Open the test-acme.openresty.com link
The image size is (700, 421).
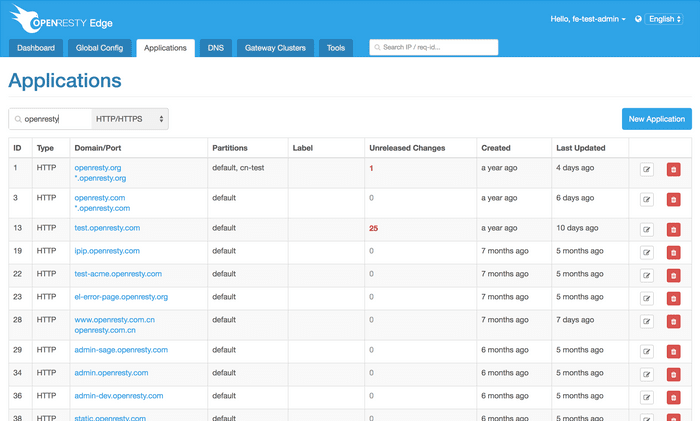pyautogui.click(x=118, y=274)
